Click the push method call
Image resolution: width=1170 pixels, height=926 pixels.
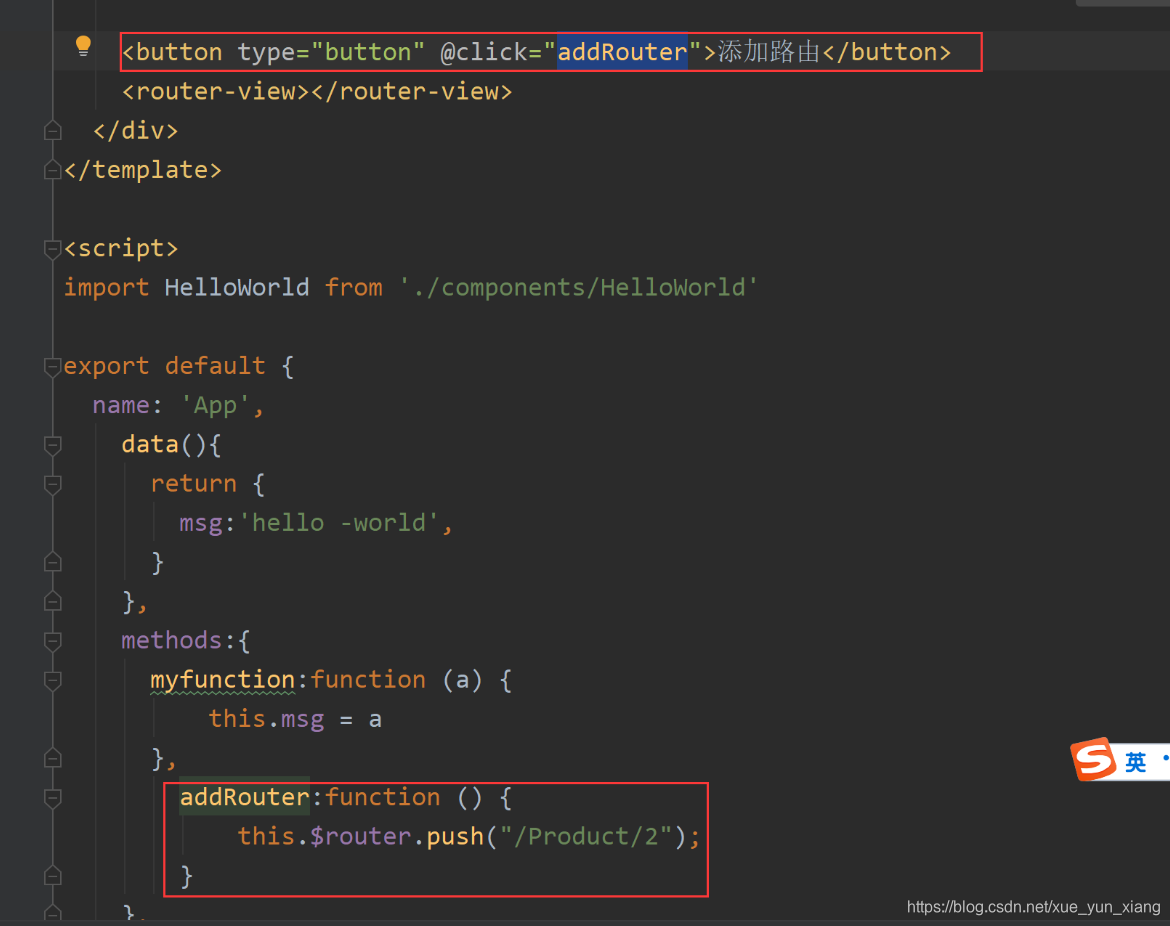455,837
